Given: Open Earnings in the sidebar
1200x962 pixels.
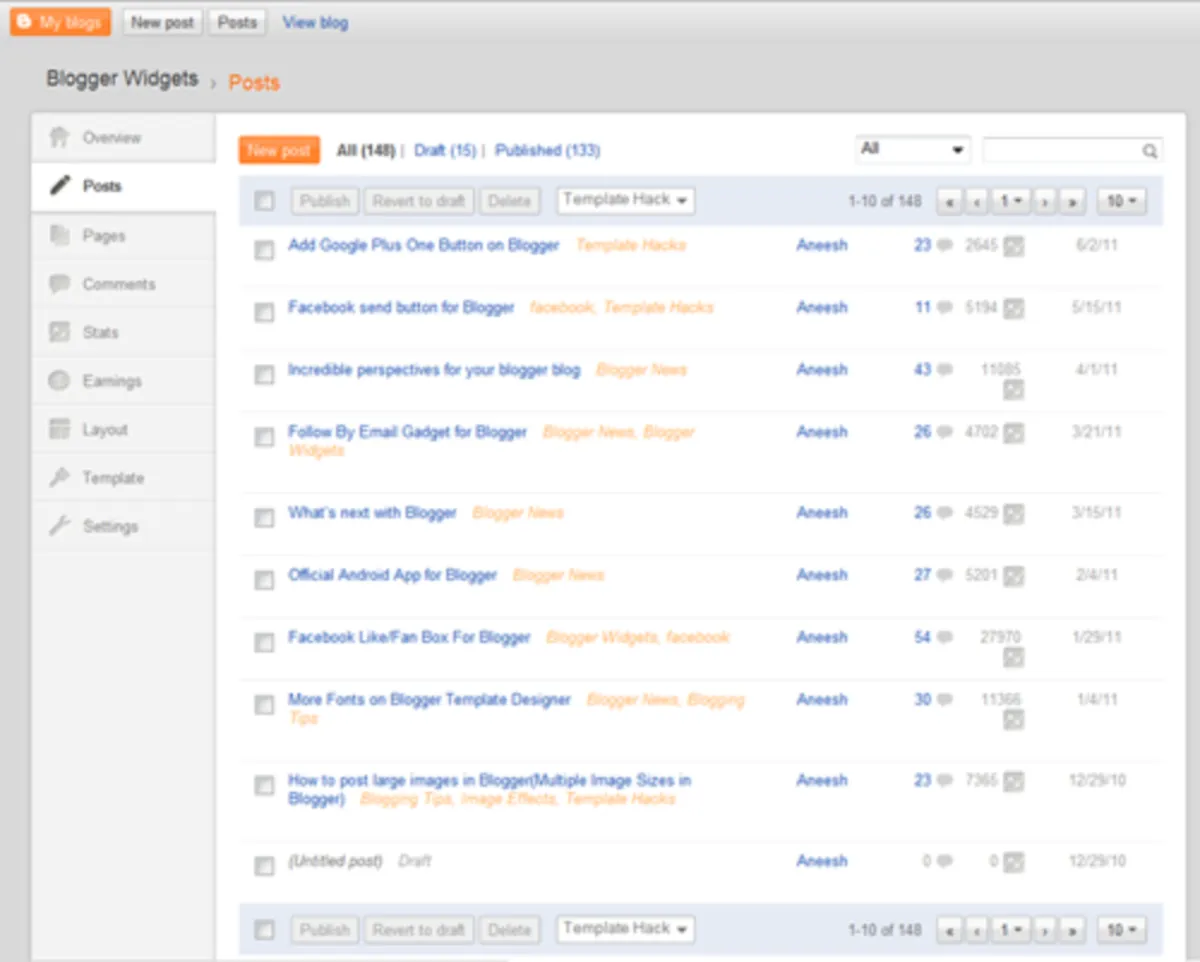Looking at the screenshot, I should tap(123, 381).
